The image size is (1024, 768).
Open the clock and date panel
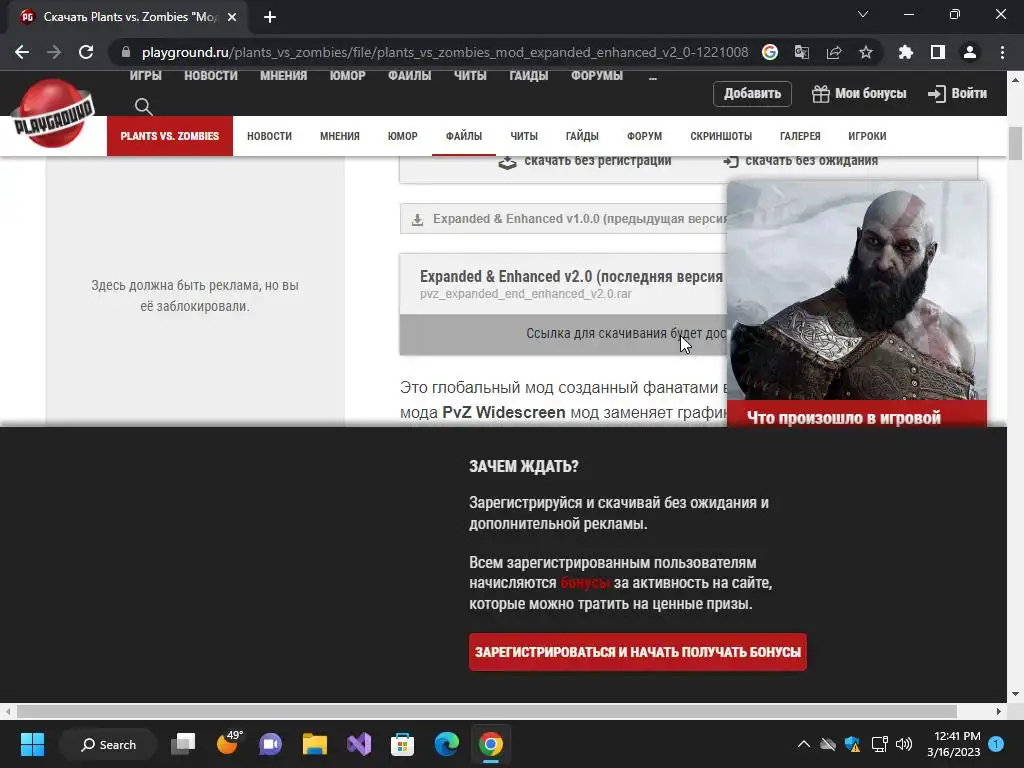pos(953,744)
